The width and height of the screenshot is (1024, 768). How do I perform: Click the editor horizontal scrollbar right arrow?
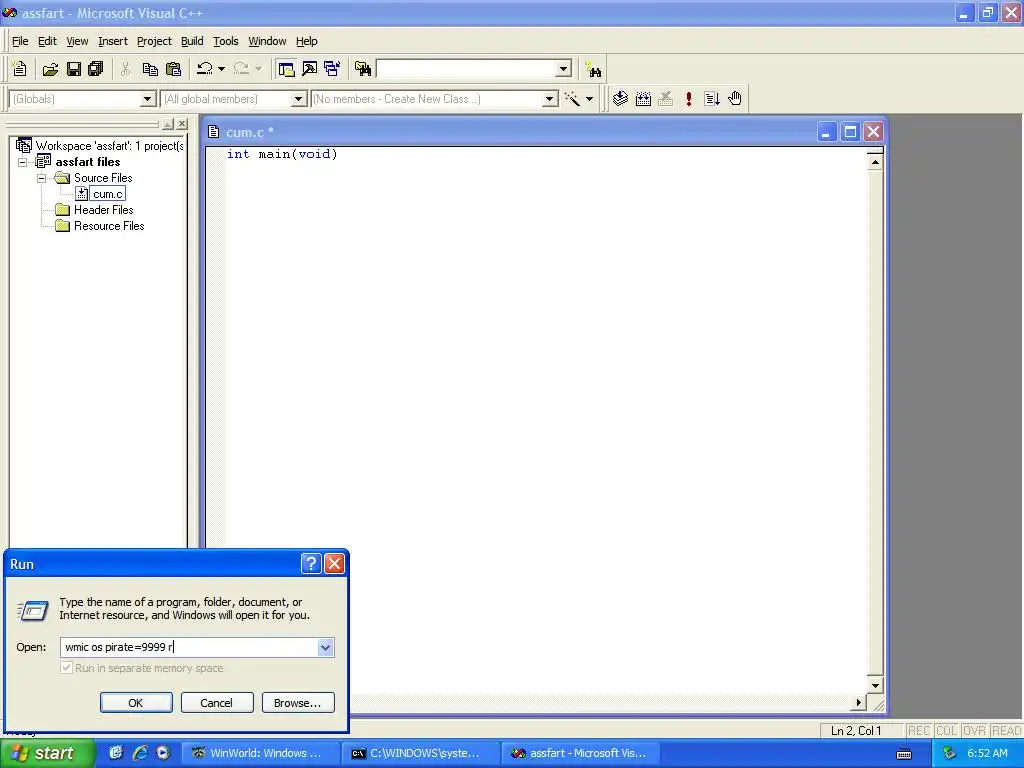(x=859, y=703)
